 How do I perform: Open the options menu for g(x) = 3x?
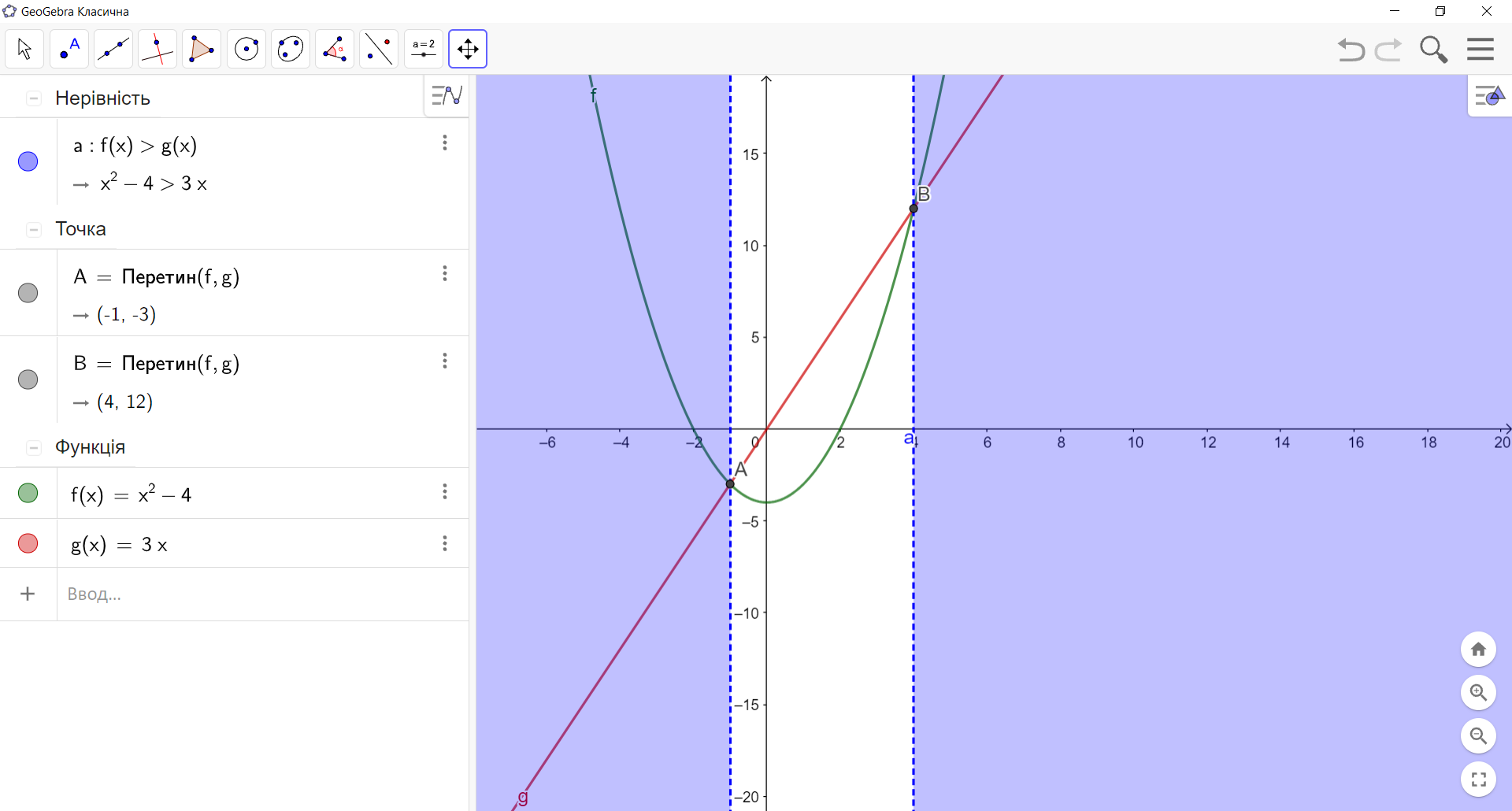tap(445, 543)
